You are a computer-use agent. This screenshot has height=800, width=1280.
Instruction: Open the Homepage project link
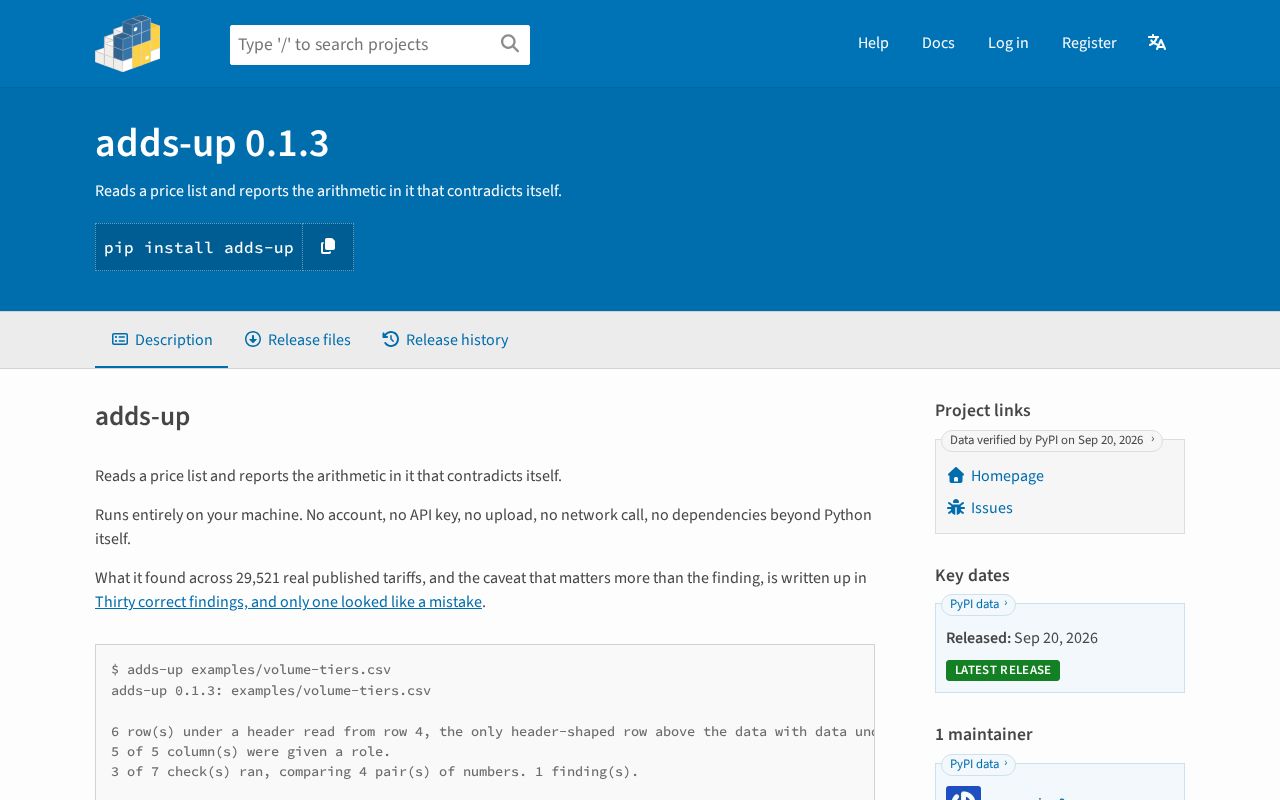(1007, 476)
